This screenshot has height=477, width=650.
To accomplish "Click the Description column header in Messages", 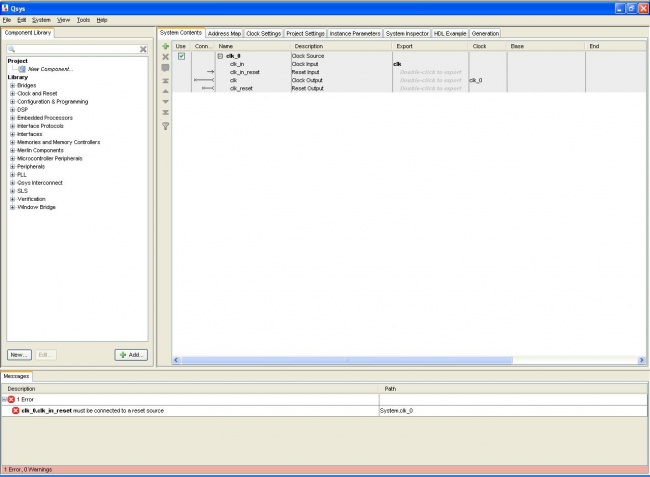I will point(190,389).
